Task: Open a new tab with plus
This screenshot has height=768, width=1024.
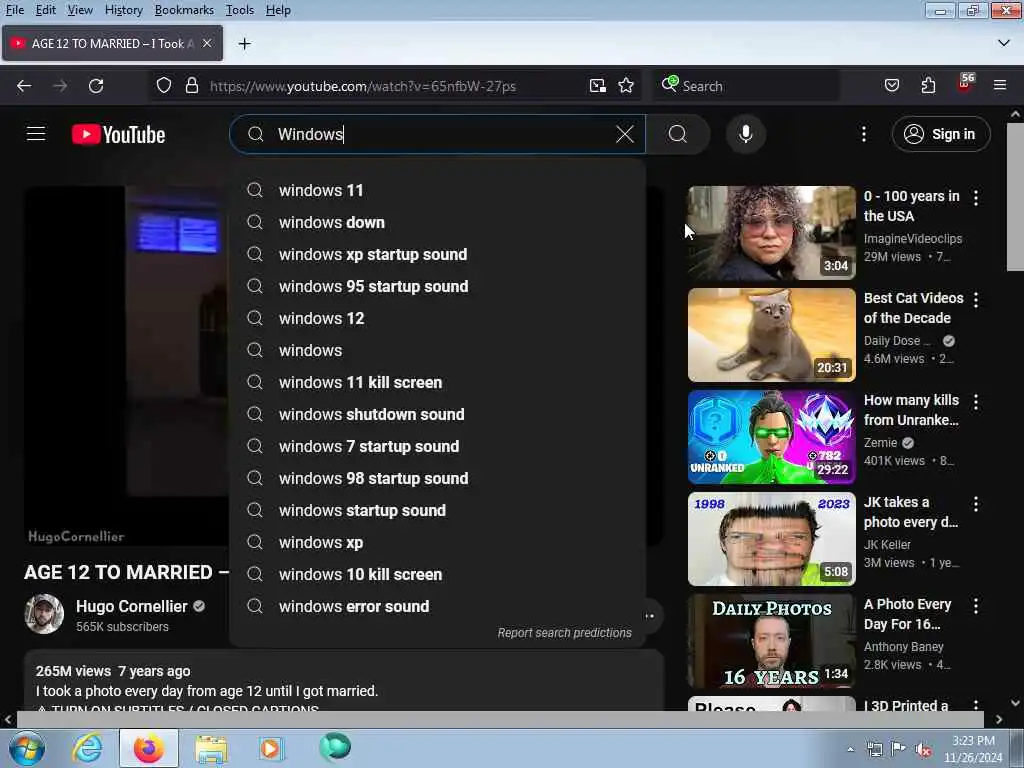Action: click(245, 44)
